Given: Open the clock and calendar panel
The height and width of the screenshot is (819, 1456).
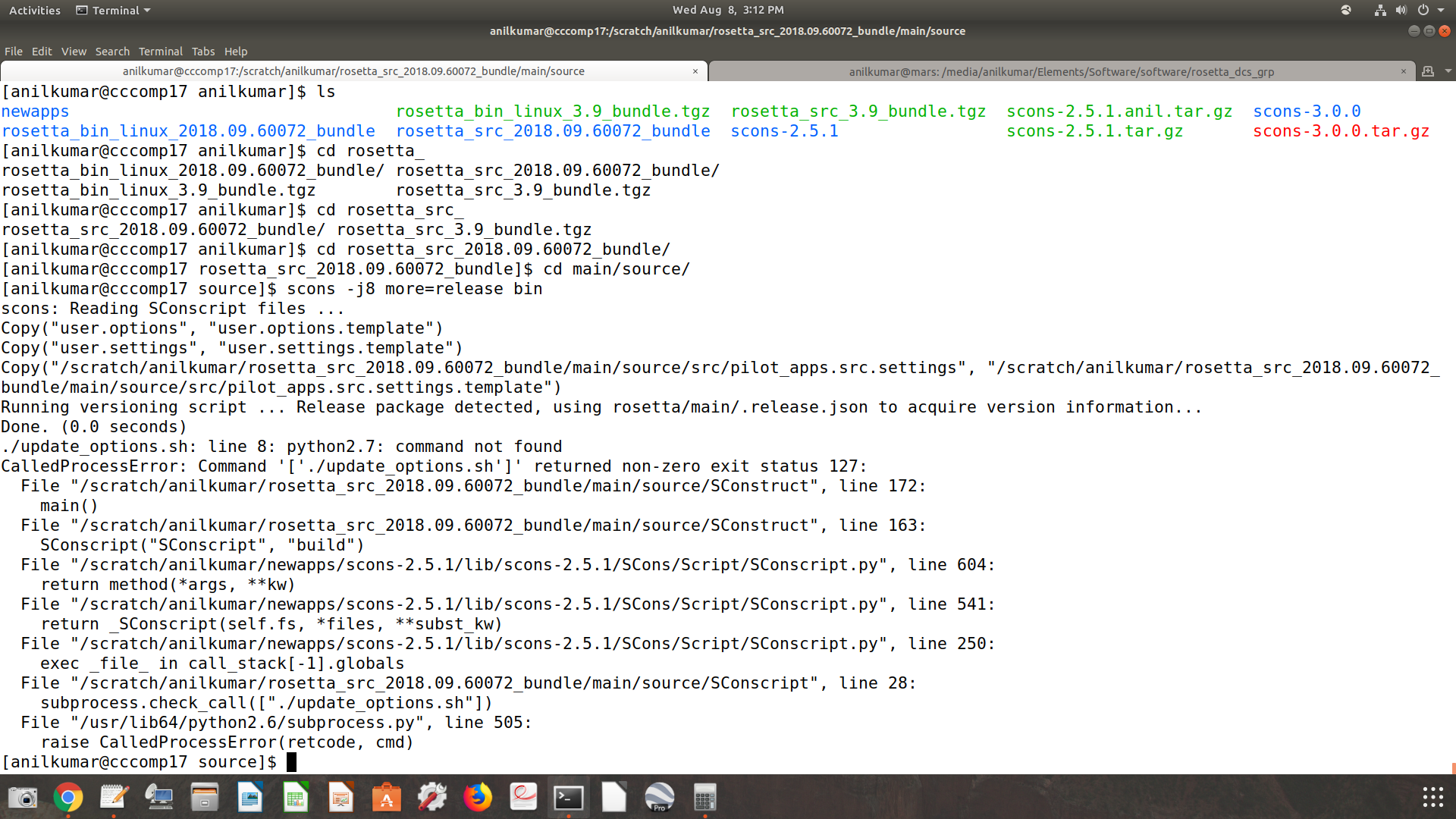Looking at the screenshot, I should (x=727, y=11).
